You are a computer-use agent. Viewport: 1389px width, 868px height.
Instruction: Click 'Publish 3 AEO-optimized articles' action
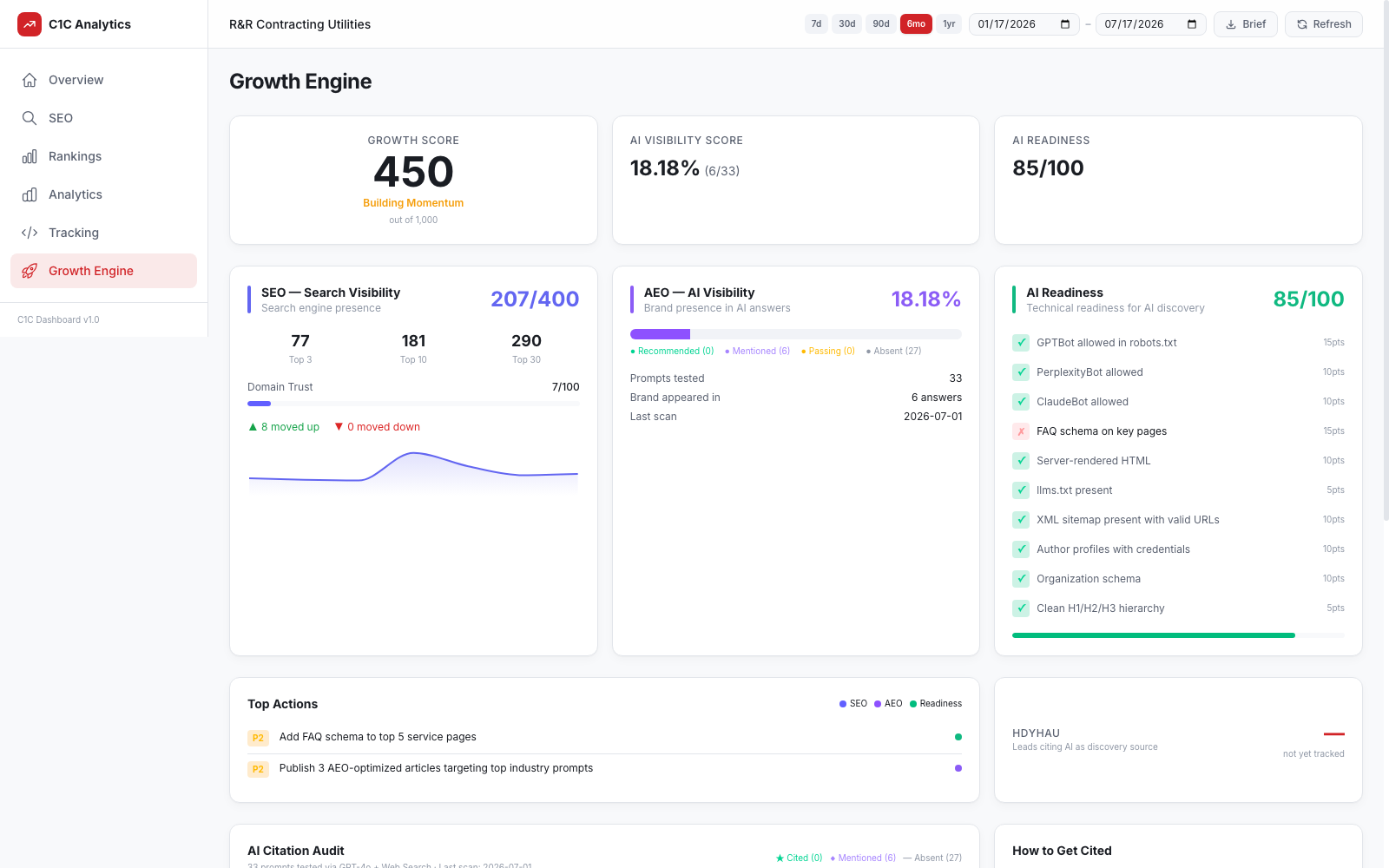coord(436,768)
